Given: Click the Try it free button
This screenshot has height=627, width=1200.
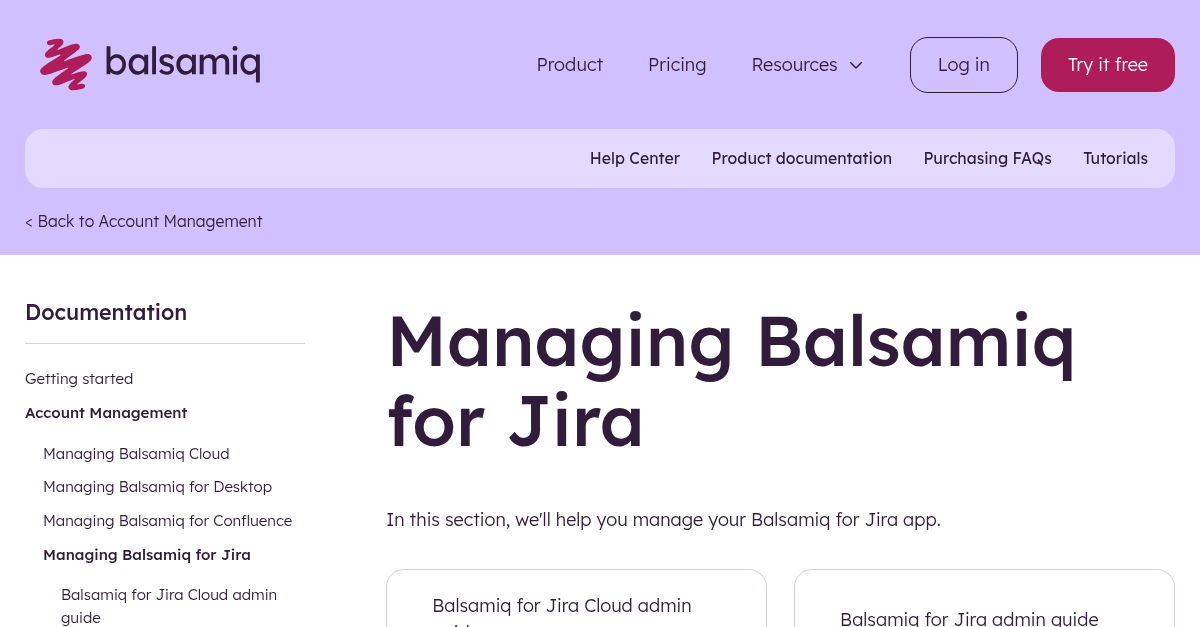Looking at the screenshot, I should [x=1107, y=64].
